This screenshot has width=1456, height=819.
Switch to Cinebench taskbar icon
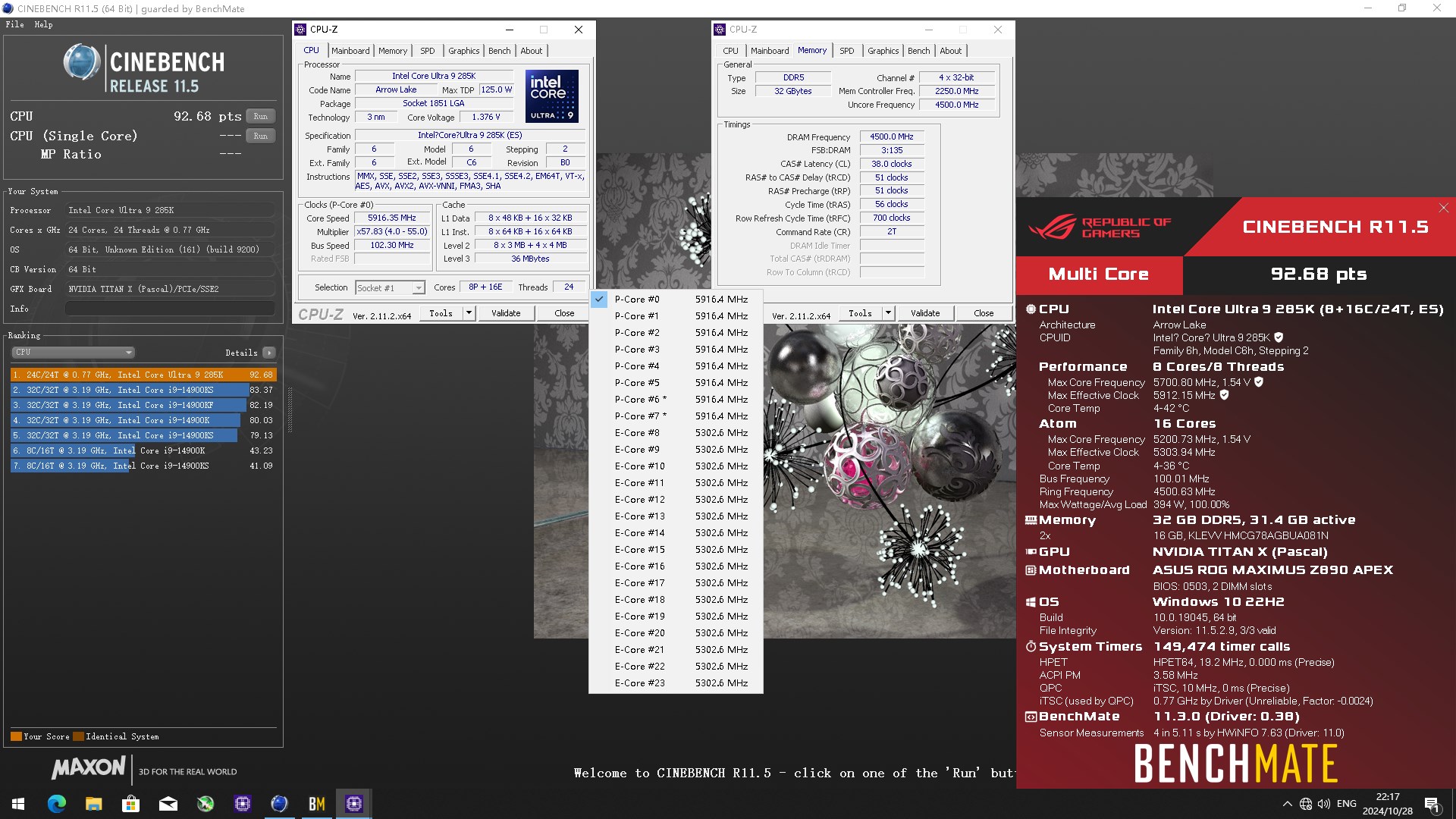coord(279,804)
